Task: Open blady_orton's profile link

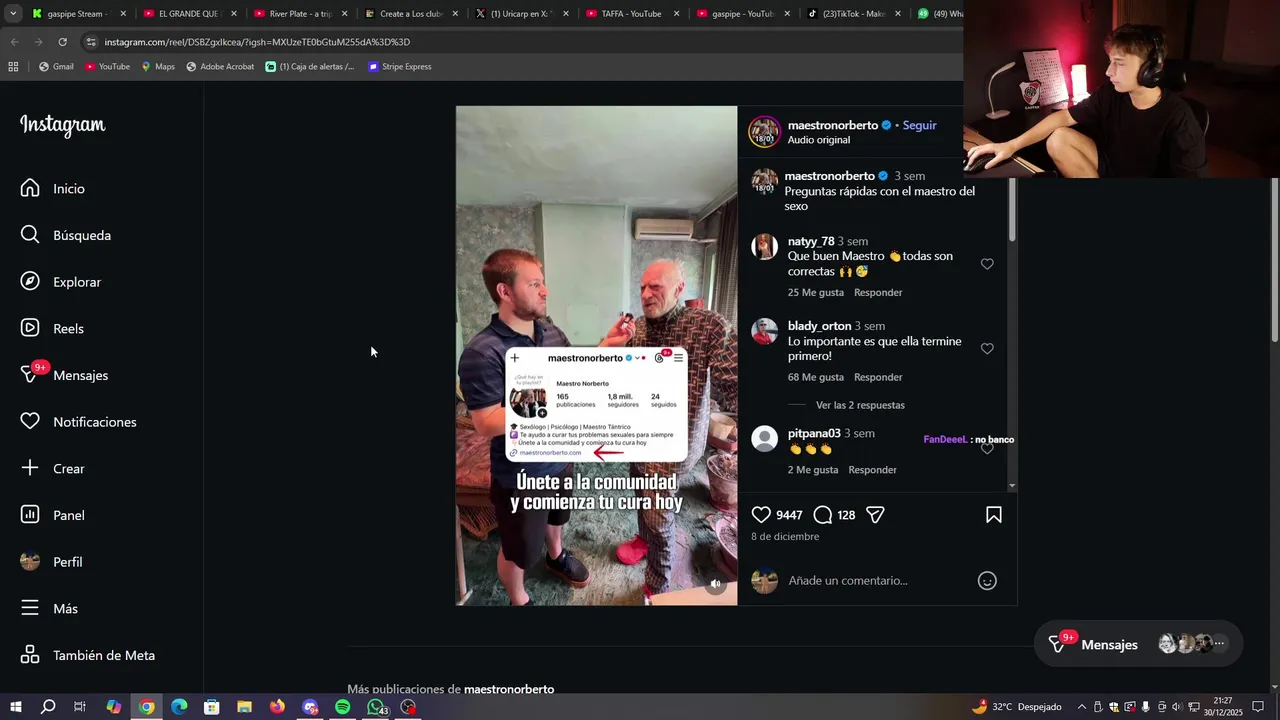Action: (819, 326)
